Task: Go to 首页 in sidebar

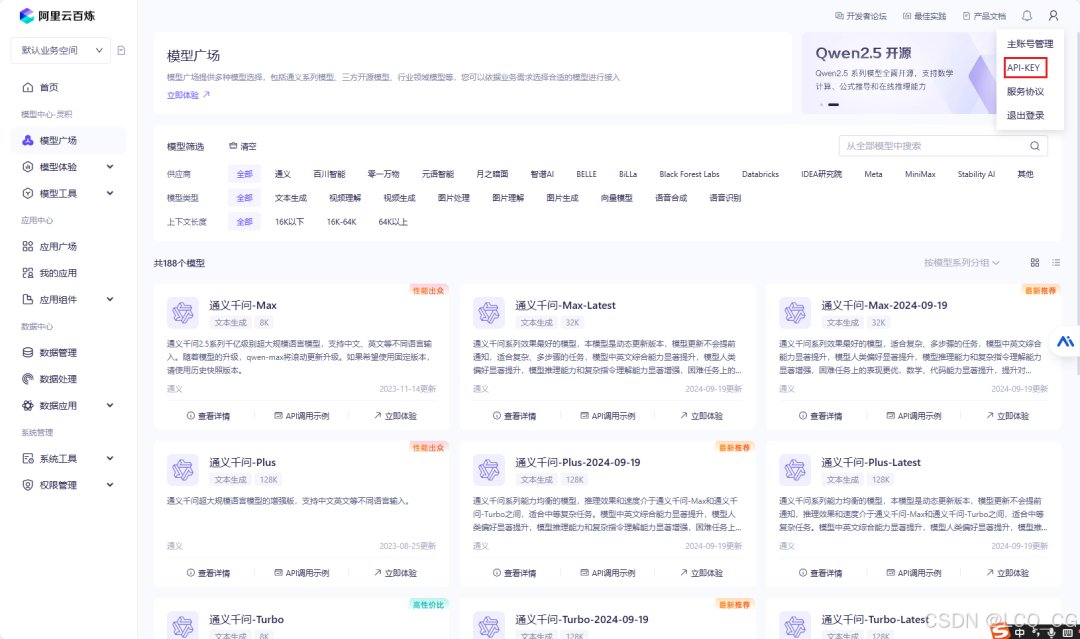Action: pyautogui.click(x=48, y=87)
